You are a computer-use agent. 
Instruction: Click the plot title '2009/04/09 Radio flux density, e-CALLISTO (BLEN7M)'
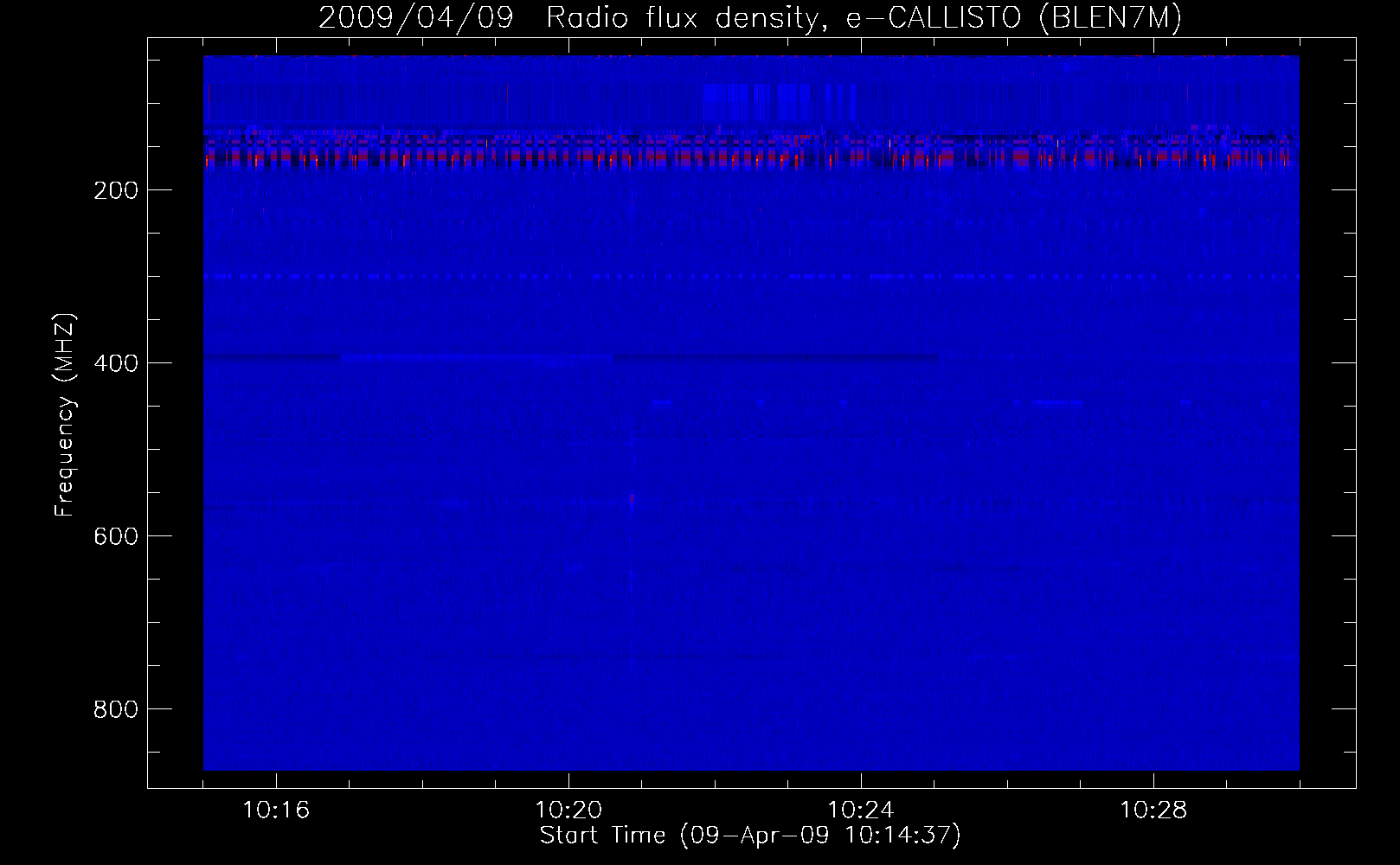tap(750, 18)
